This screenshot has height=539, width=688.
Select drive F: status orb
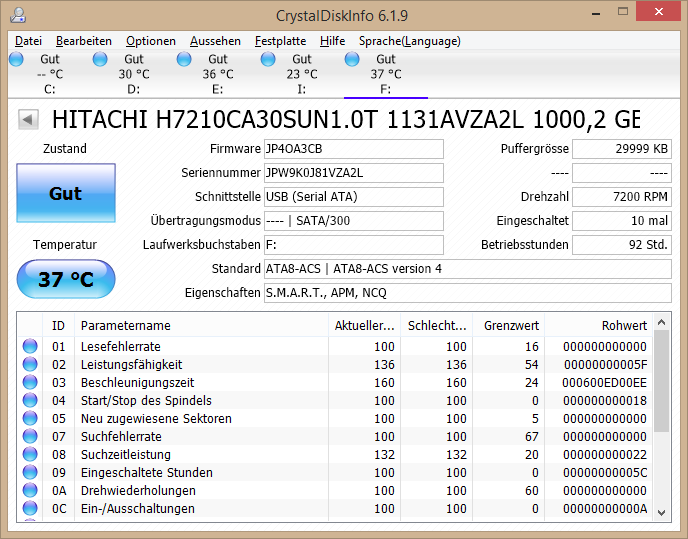(x=352, y=59)
